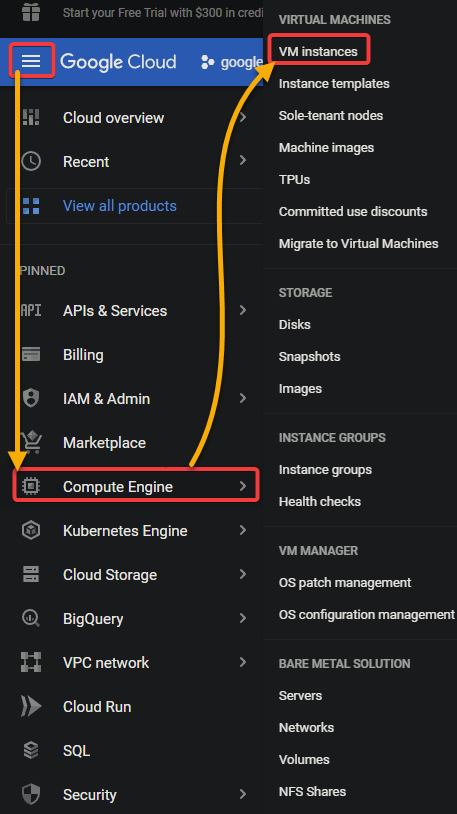Click the Kubernetes Engine hexagon icon

click(x=31, y=531)
